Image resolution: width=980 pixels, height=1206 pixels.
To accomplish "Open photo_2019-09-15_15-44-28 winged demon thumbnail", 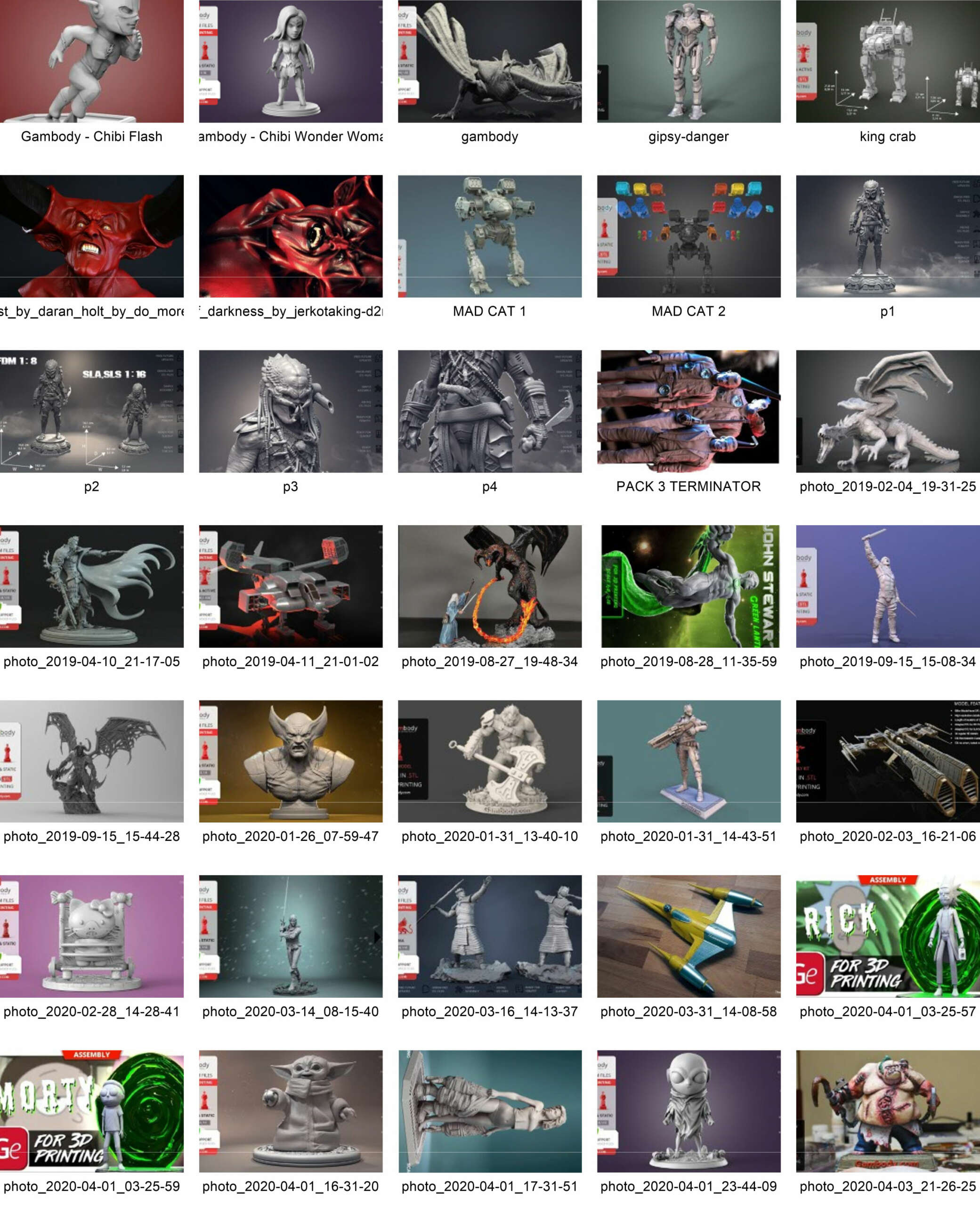I will 91,761.
